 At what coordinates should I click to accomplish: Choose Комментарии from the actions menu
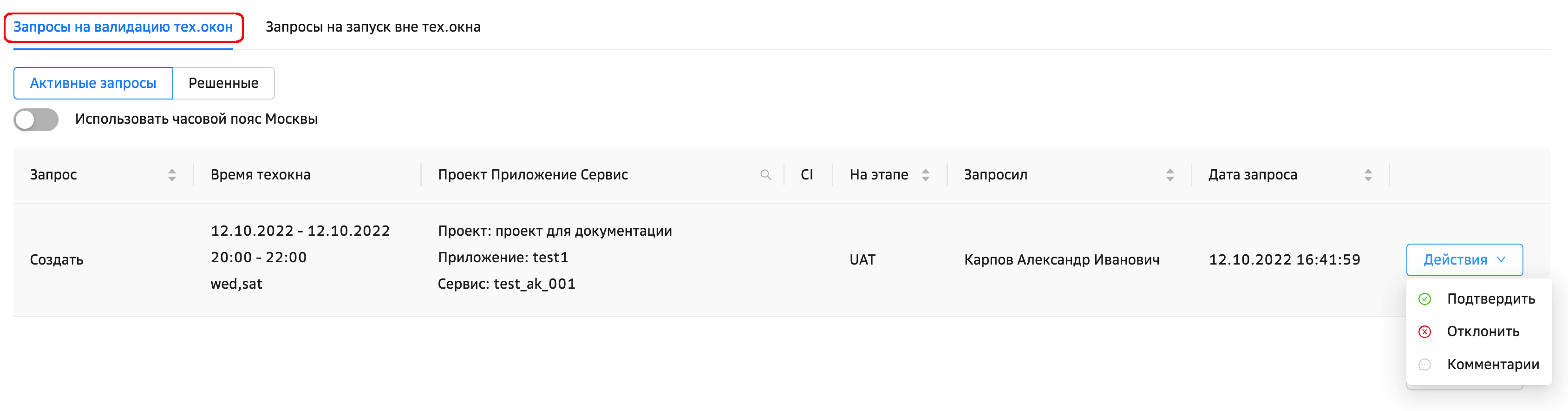(1492, 365)
